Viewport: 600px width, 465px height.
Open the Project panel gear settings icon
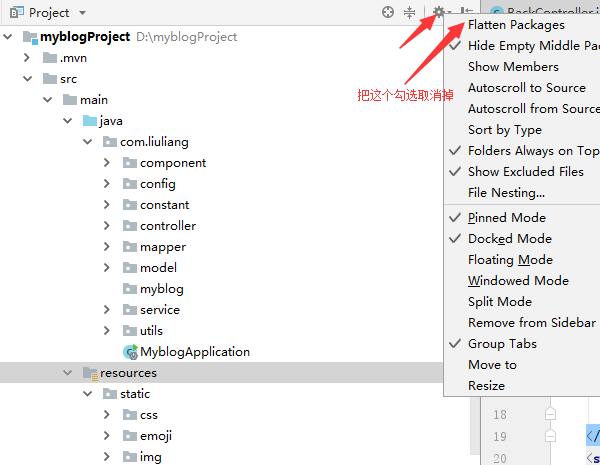(x=439, y=12)
